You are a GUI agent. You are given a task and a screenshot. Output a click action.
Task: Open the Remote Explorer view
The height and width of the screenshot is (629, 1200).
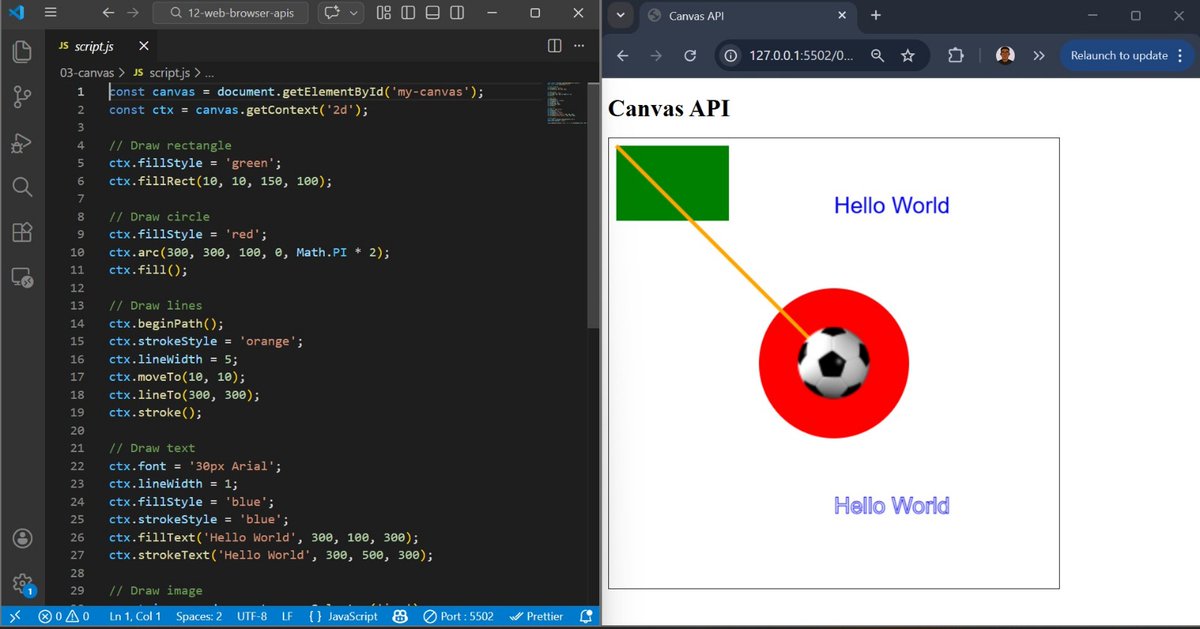[22, 278]
